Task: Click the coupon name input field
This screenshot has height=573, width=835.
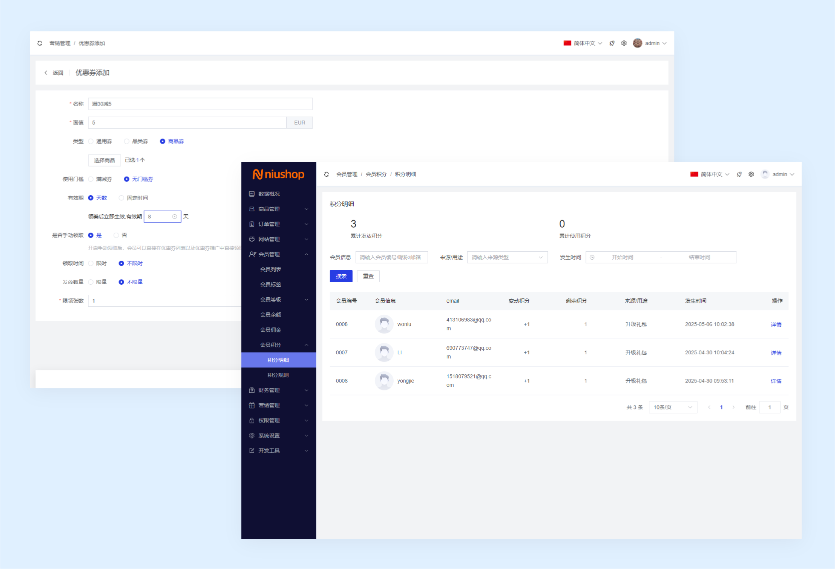Action: click(x=200, y=103)
